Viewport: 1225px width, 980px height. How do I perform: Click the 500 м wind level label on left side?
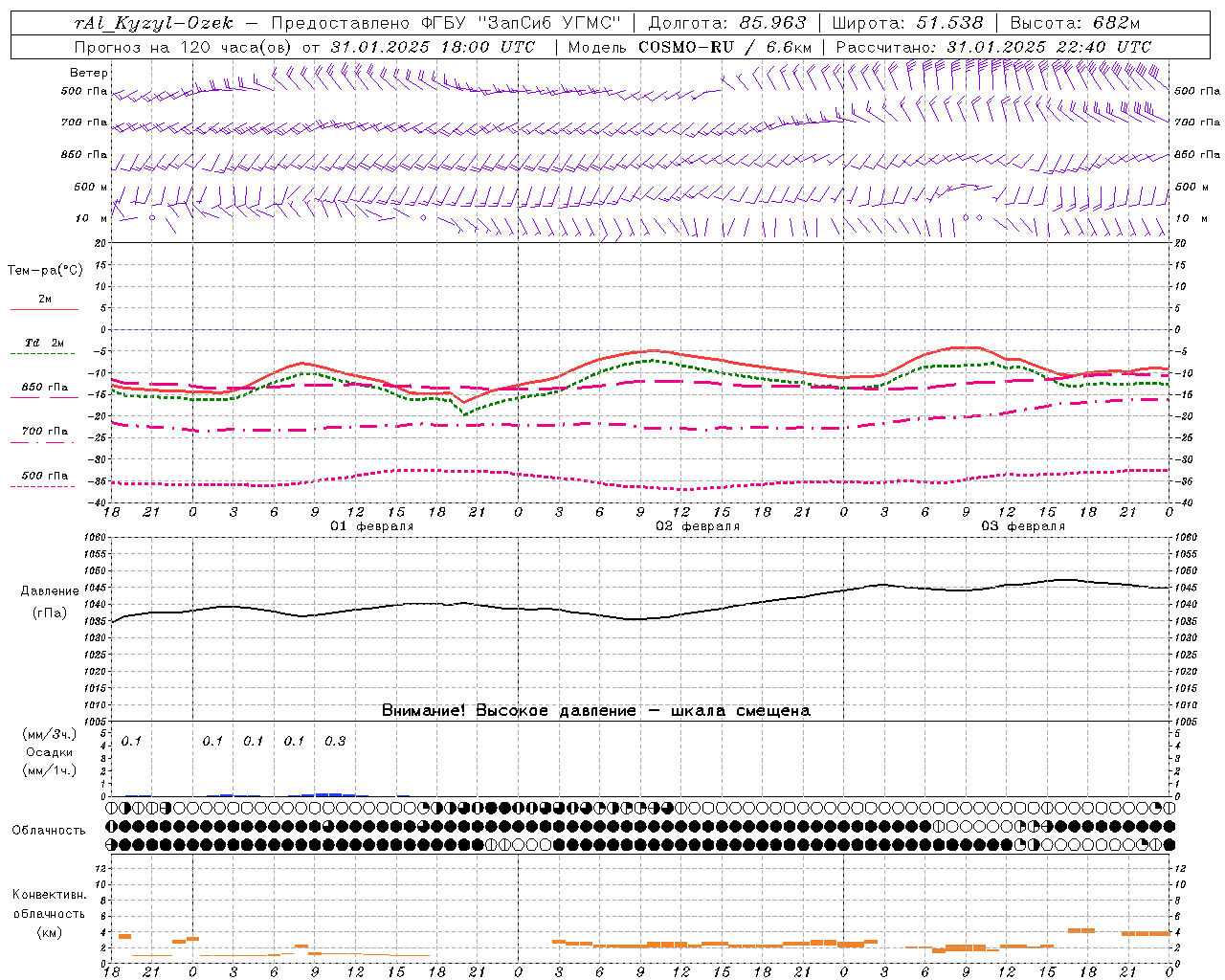tap(91, 187)
